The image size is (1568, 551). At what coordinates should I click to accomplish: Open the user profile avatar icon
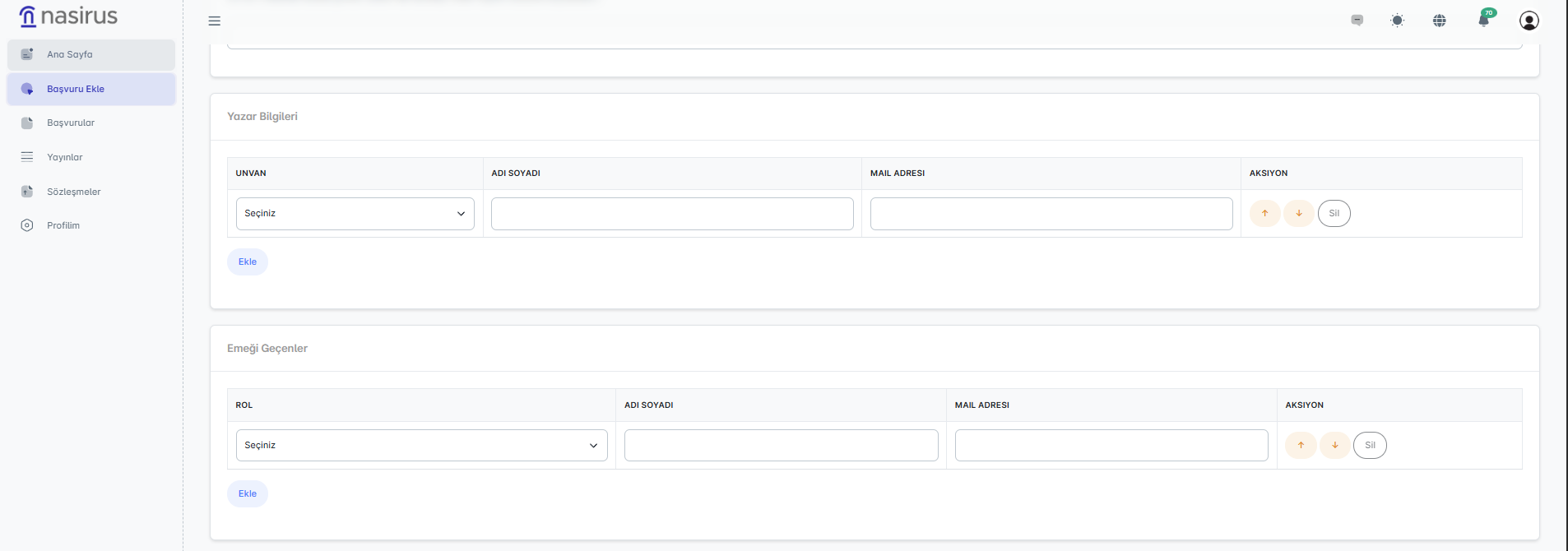[1529, 21]
